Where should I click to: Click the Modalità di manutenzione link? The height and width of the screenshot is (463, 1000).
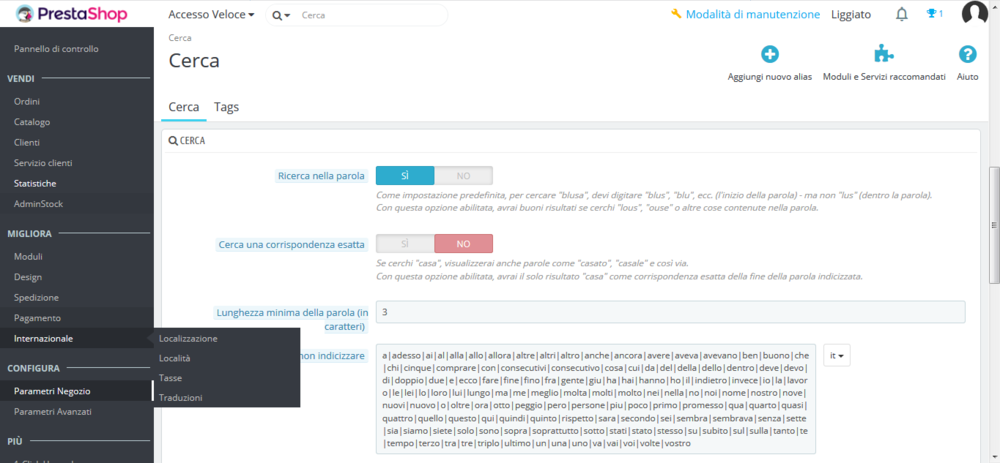(753, 14)
